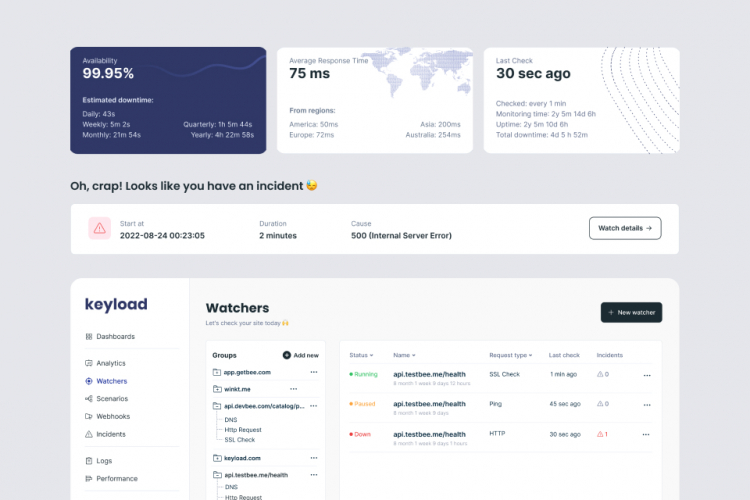Click the Availability 99.95% card
This screenshot has width=750, height=500.
tap(168, 100)
